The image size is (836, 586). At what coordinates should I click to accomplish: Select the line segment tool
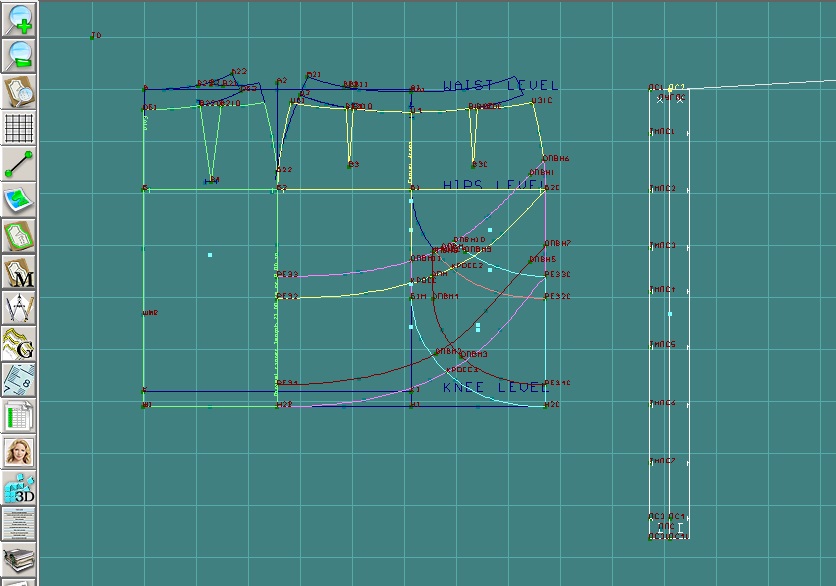click(x=19, y=164)
